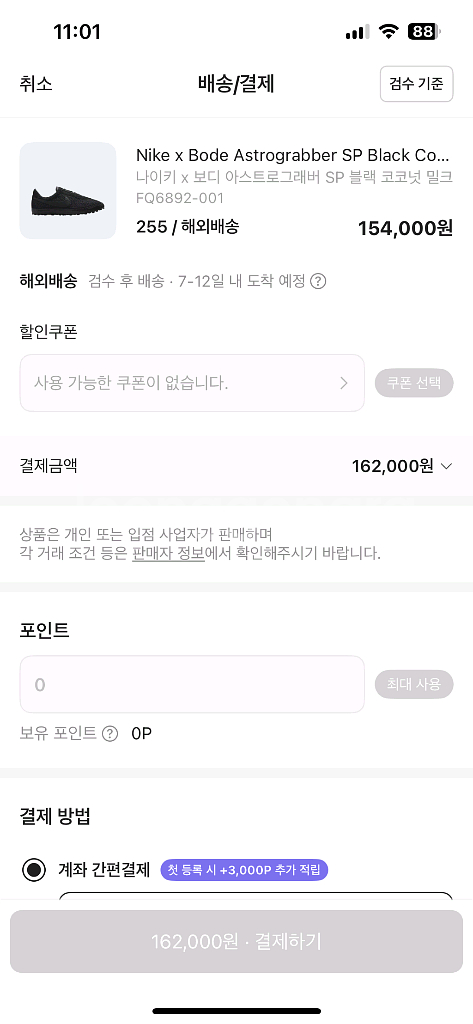Tap the cellular signal bars icon
The image size is (473, 1024).
357,31
